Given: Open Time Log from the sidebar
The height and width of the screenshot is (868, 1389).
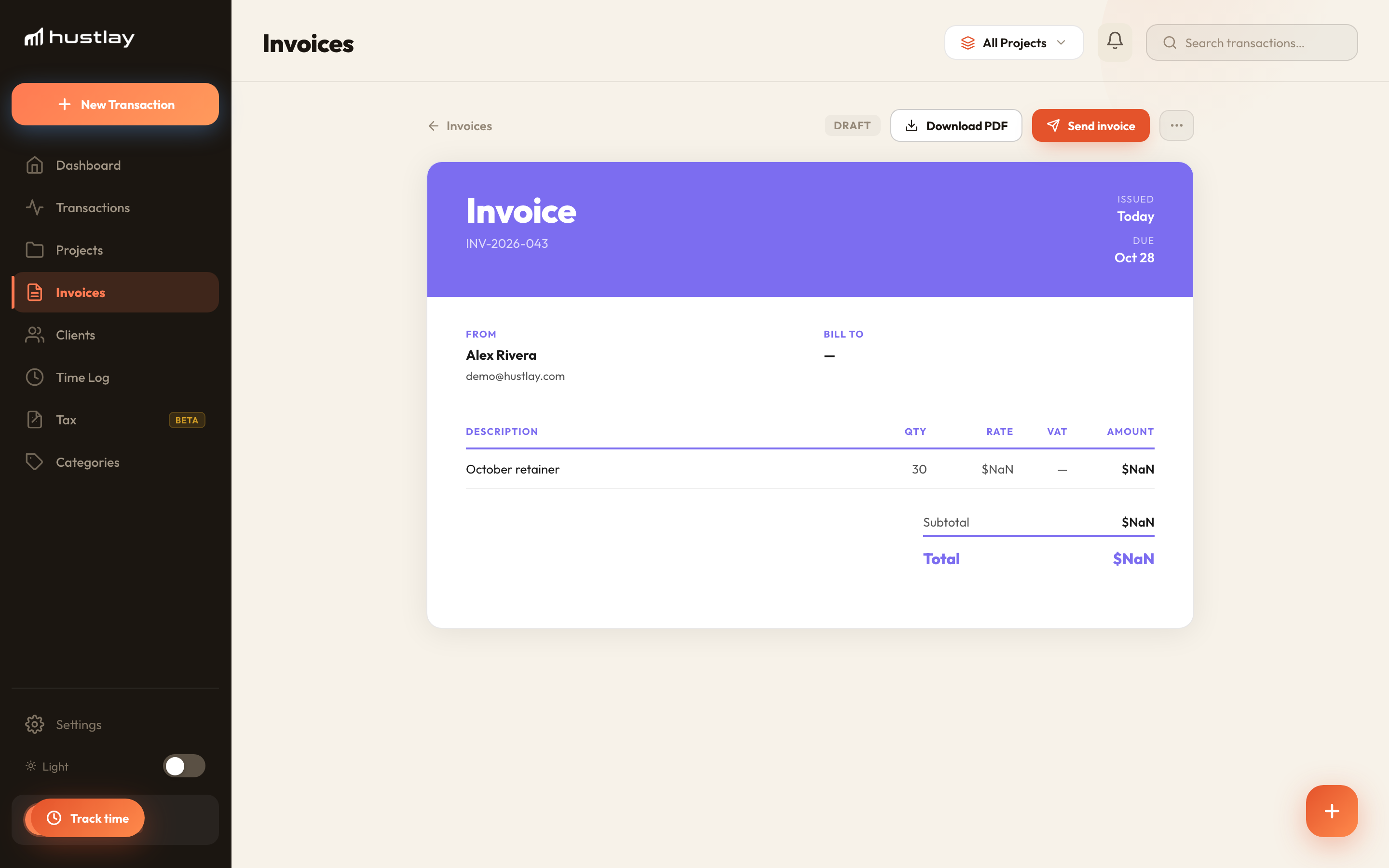Looking at the screenshot, I should click(115, 377).
